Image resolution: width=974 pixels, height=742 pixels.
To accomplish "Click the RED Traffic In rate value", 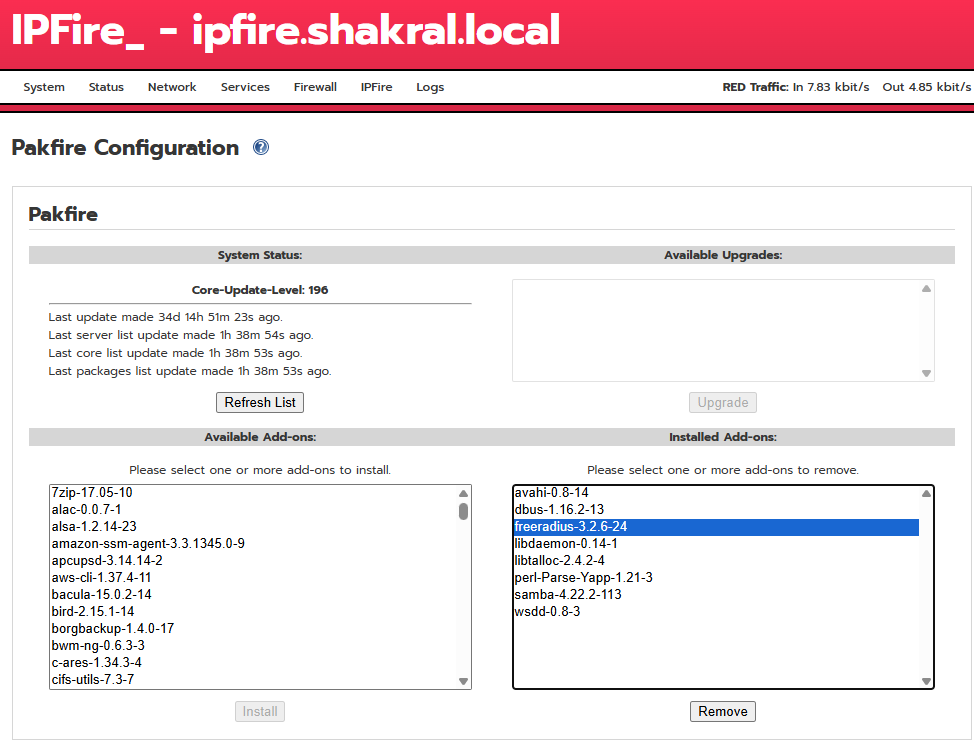I will click(831, 87).
